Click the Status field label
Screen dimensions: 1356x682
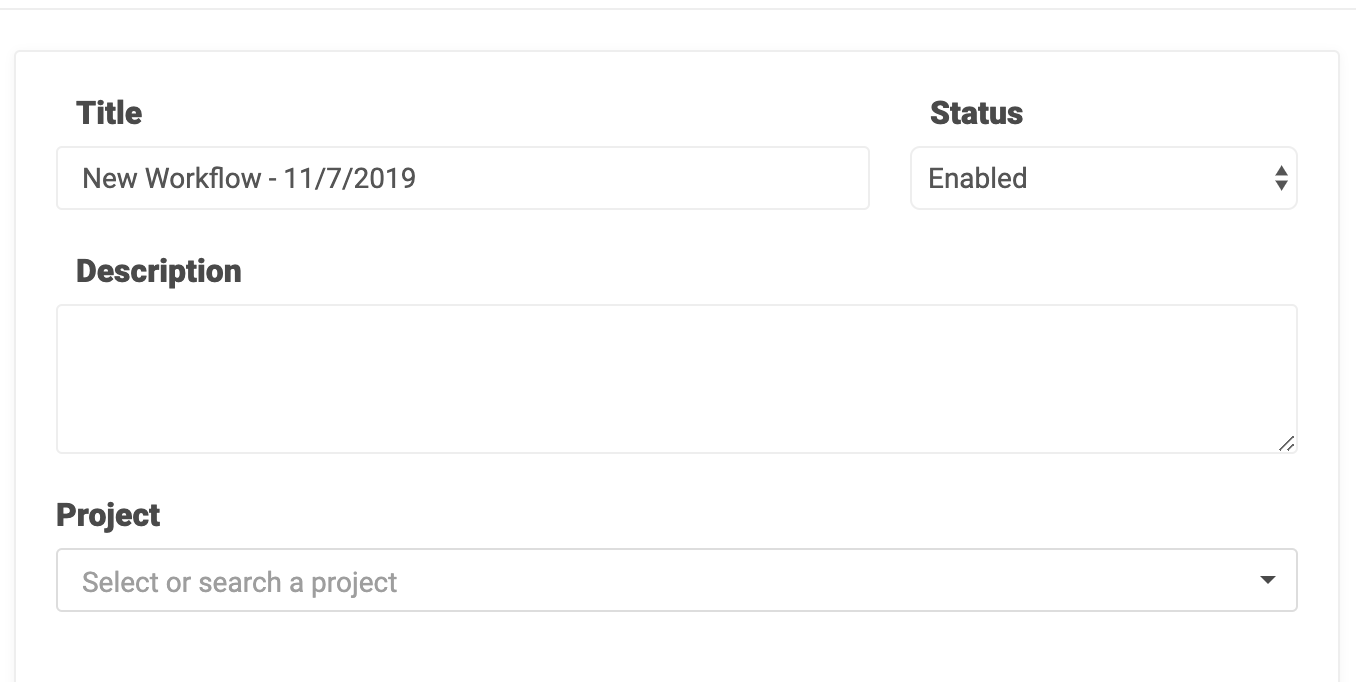pyautogui.click(x=976, y=113)
